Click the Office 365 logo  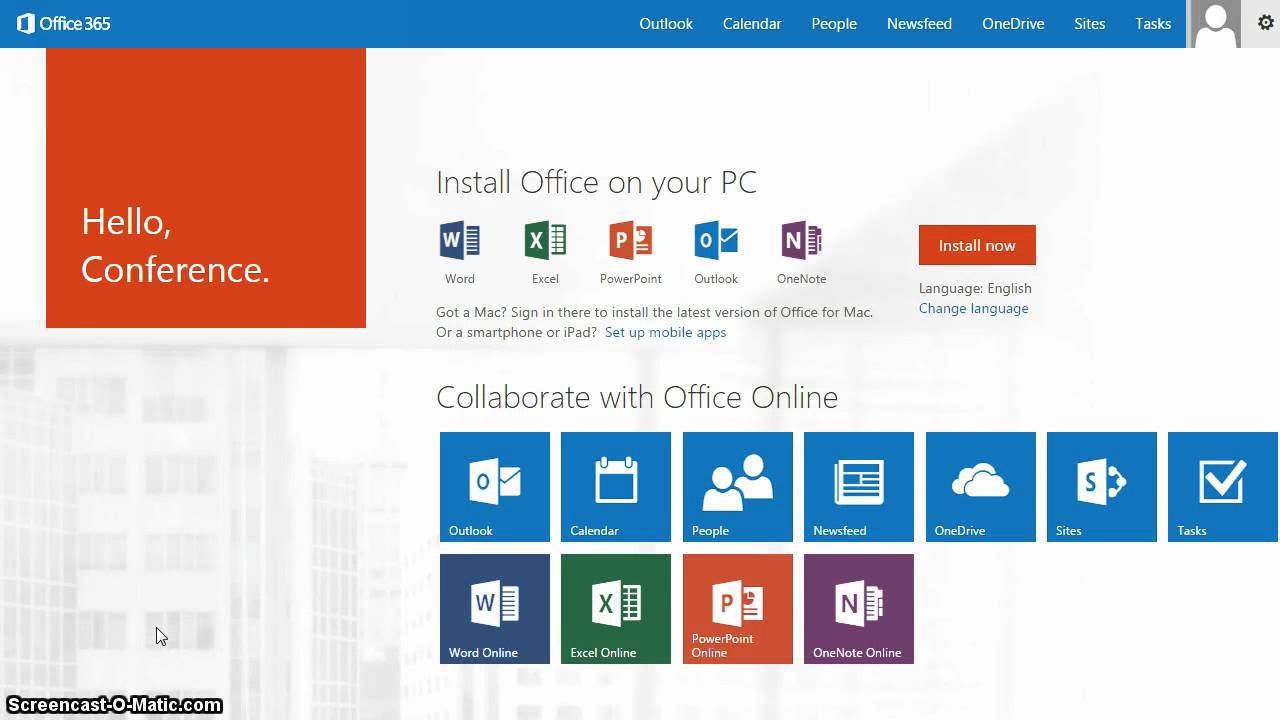pyautogui.click(x=64, y=23)
